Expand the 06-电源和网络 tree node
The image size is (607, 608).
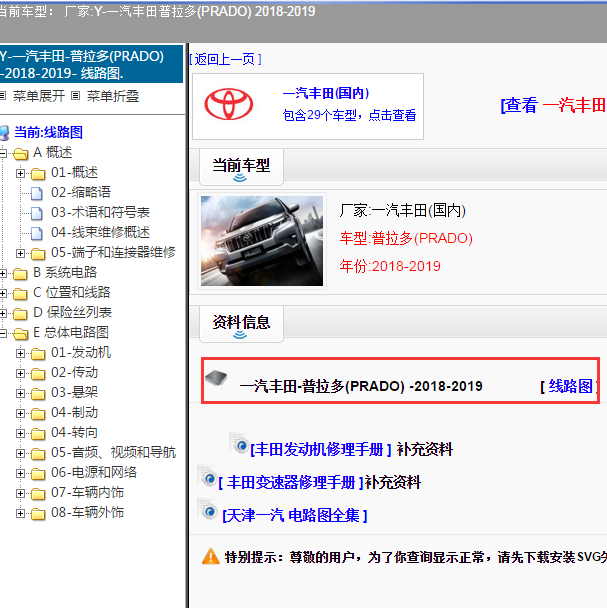pyautogui.click(x=20, y=473)
